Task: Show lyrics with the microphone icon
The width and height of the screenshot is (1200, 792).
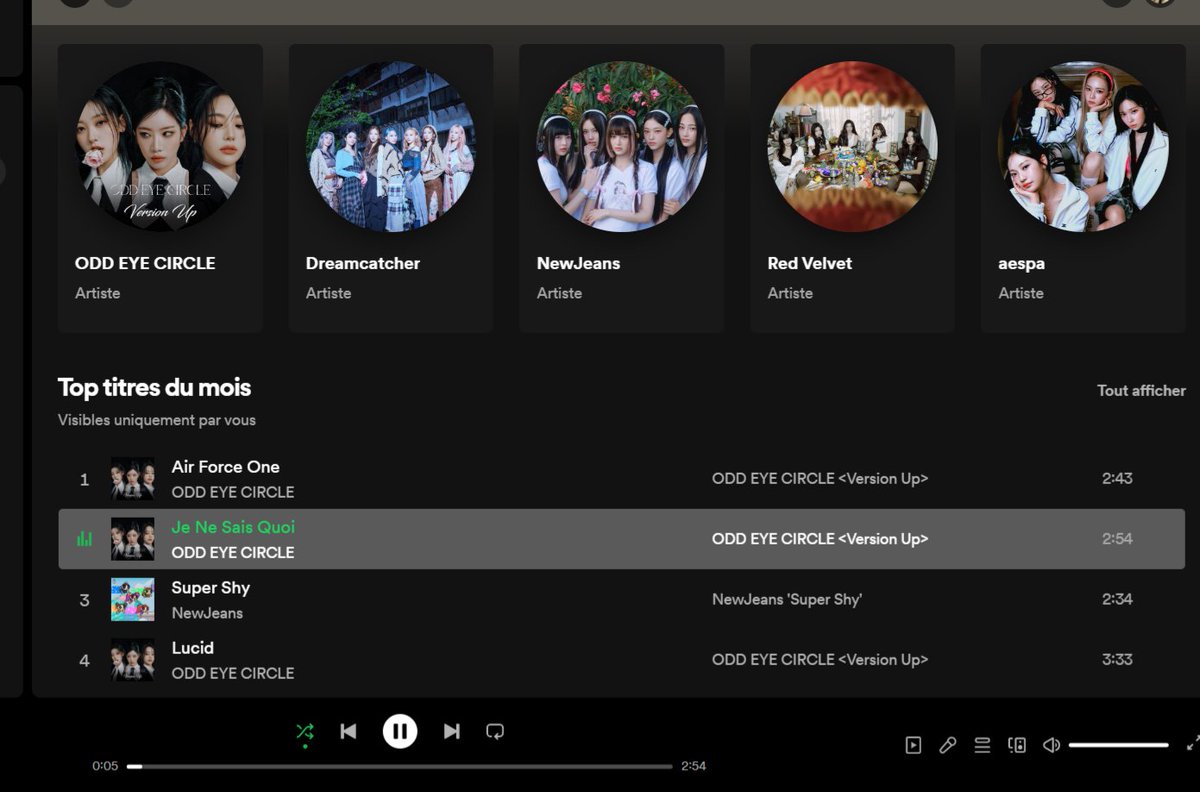Action: click(x=948, y=745)
